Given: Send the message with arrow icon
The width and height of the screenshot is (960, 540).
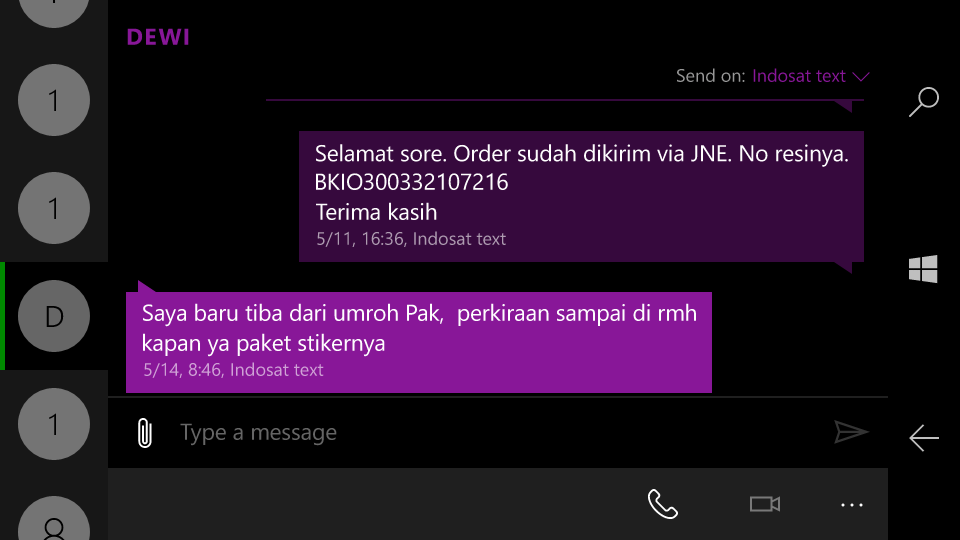Looking at the screenshot, I should (x=851, y=432).
